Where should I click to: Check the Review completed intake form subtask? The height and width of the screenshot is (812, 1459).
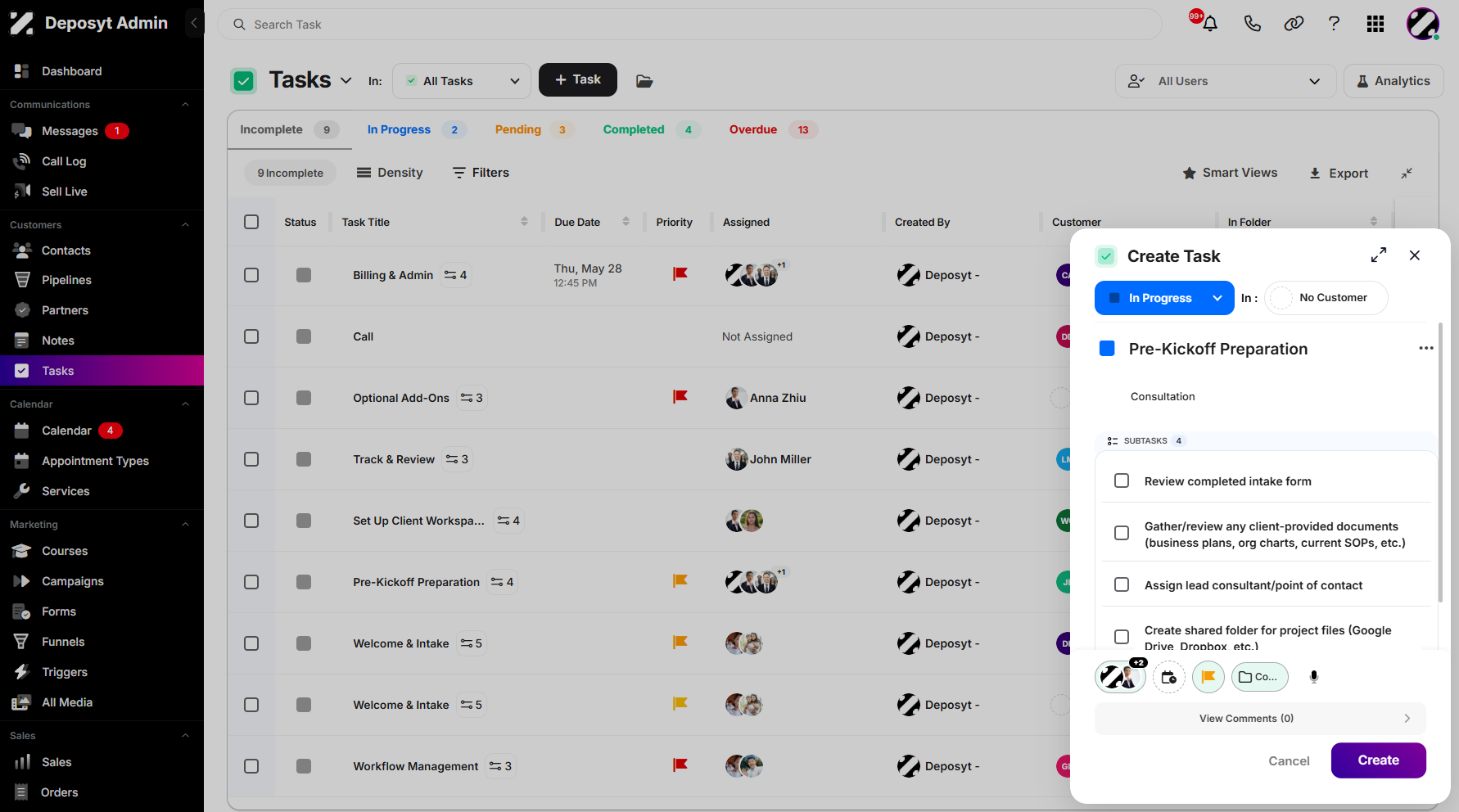pos(1122,480)
